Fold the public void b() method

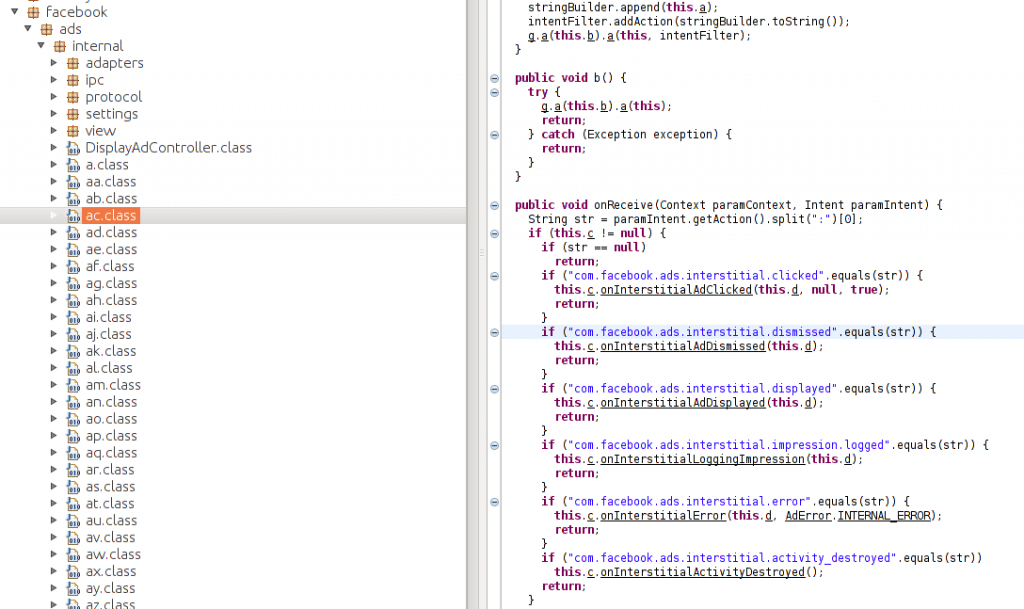(x=494, y=78)
